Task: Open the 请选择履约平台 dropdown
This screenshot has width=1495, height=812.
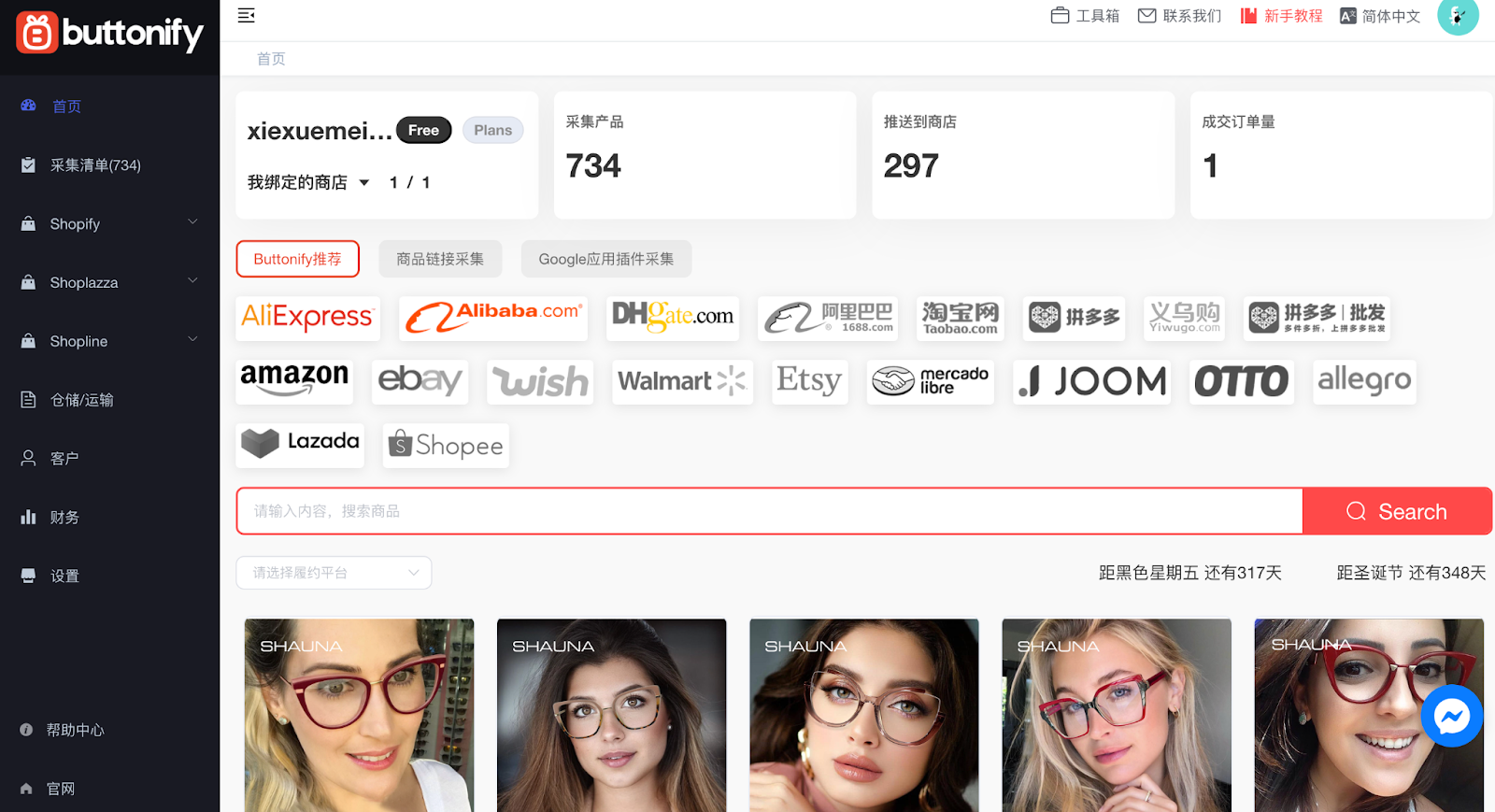Action: pyautogui.click(x=334, y=573)
